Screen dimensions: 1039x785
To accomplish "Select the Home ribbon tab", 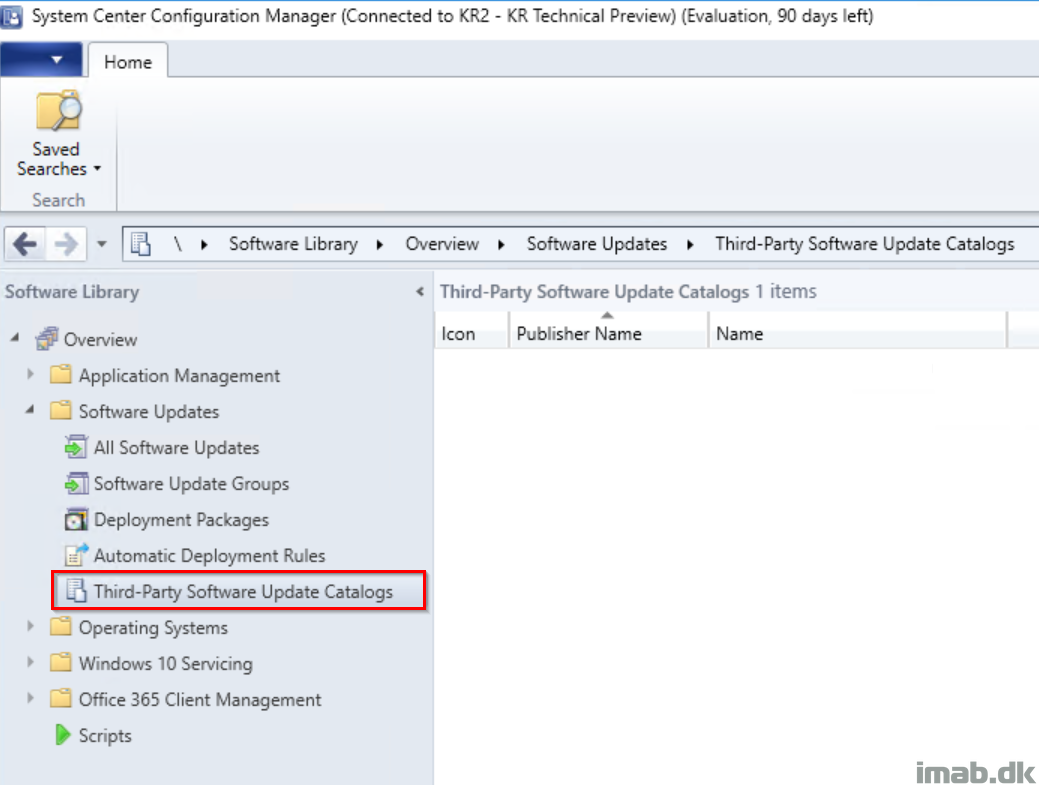I will click(128, 62).
